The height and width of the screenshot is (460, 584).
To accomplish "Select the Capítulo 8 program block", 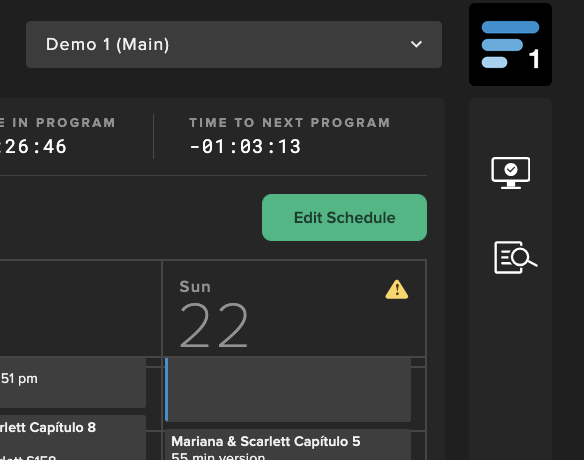I will 73,438.
